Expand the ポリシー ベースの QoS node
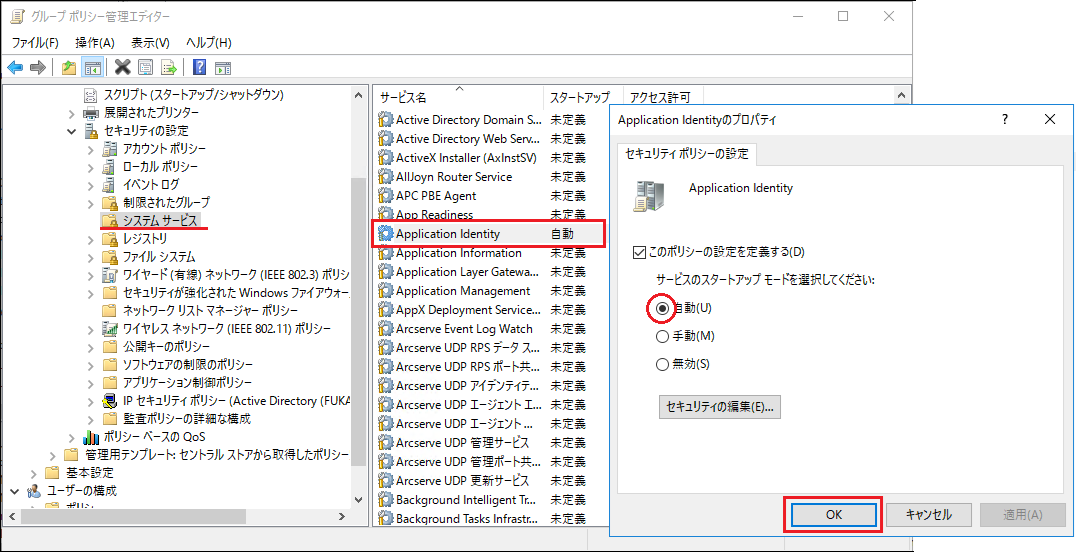The height and width of the screenshot is (552, 1076). [72, 437]
